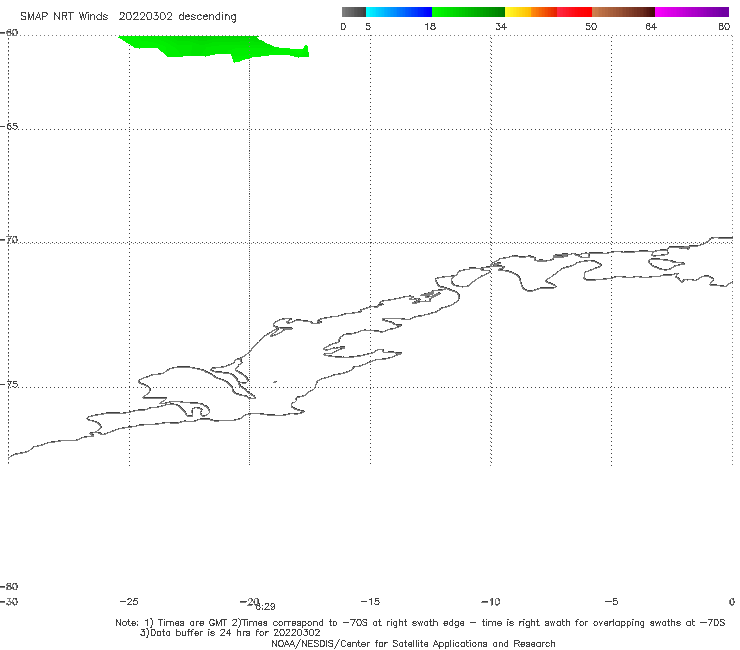Click the latitude label '-70'
740x650 pixels.
tap(9, 240)
